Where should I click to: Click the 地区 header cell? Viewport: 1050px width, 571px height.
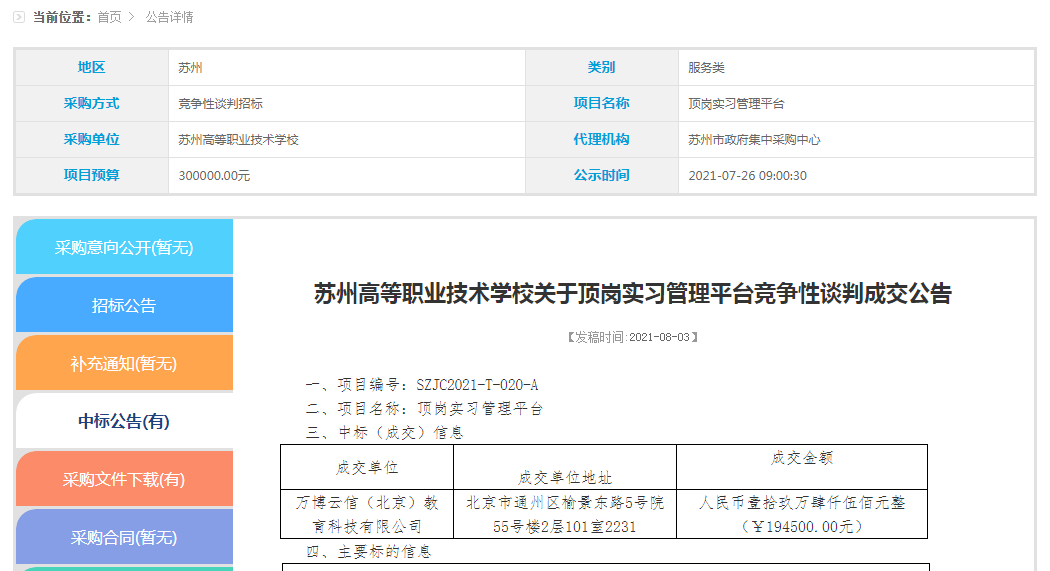[x=92, y=67]
